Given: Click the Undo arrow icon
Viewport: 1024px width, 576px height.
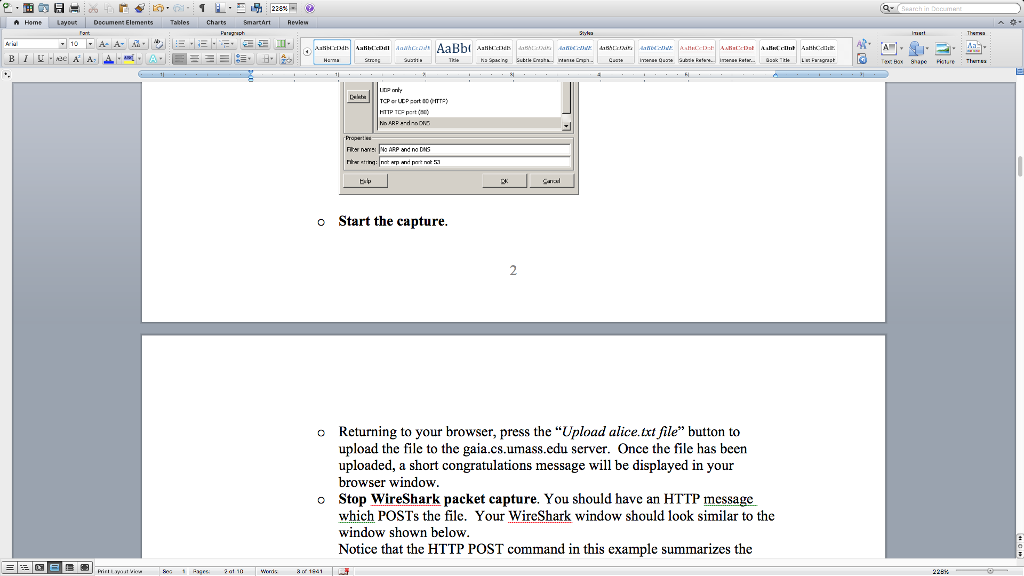Looking at the screenshot, I should [157, 8].
